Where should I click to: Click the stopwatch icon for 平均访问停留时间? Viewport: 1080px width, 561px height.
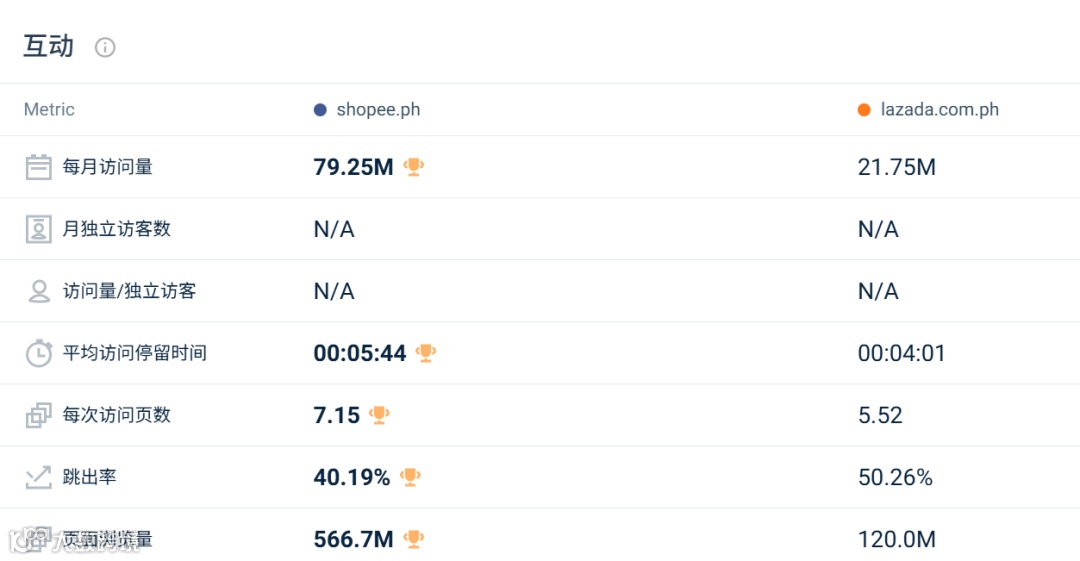click(38, 353)
